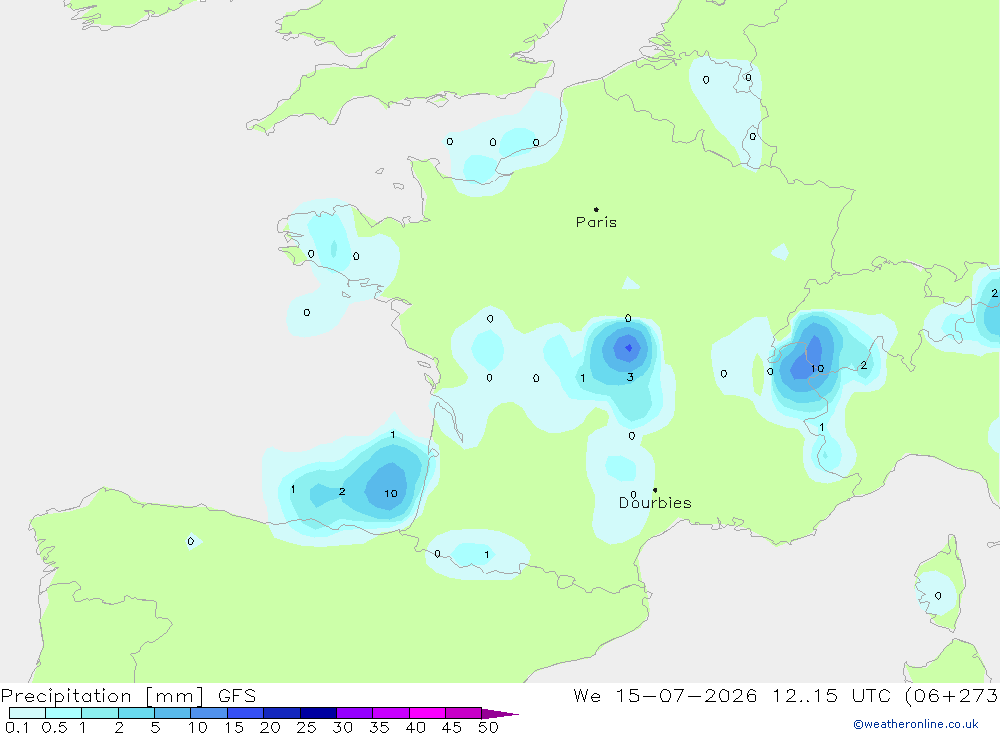1000x733 pixels.
Task: Pick the 2–5 mm legend swatch
Action: [x=136, y=713]
